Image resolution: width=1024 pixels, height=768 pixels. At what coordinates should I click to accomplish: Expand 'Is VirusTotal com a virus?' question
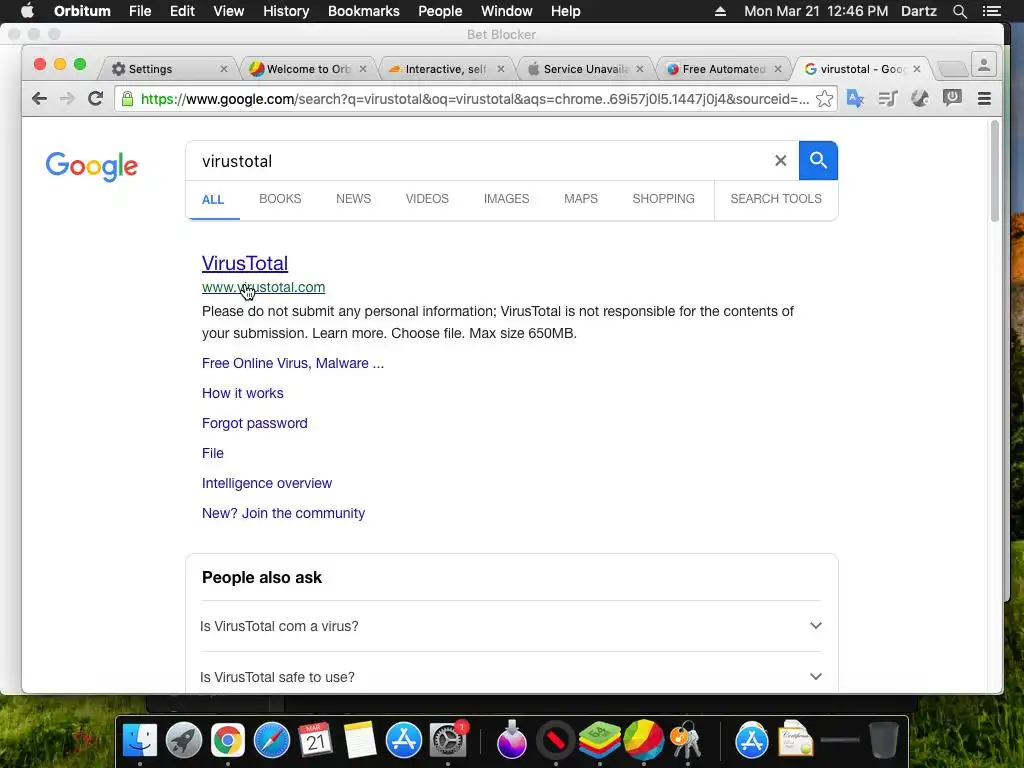(511, 626)
